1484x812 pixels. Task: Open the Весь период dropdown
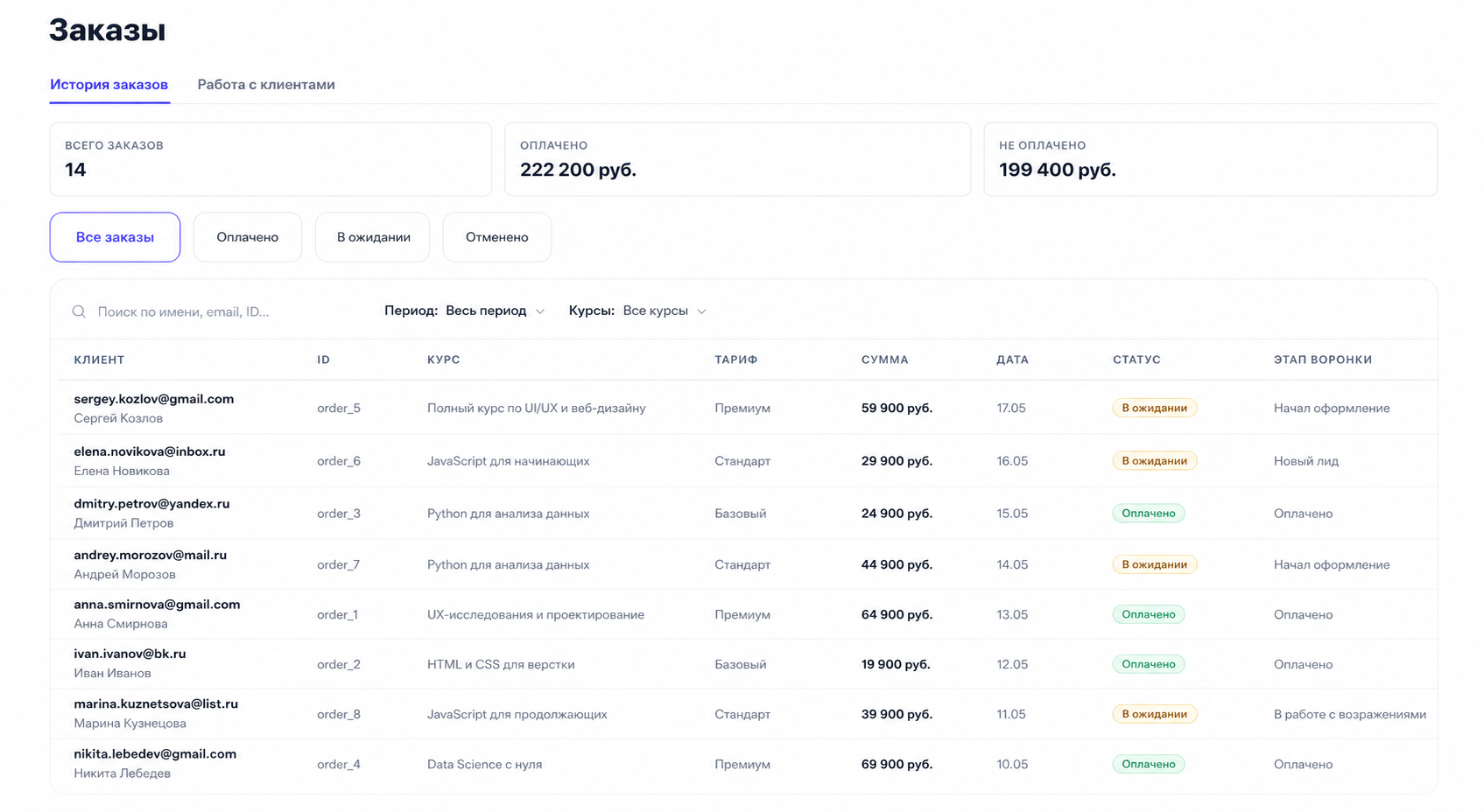pos(495,311)
